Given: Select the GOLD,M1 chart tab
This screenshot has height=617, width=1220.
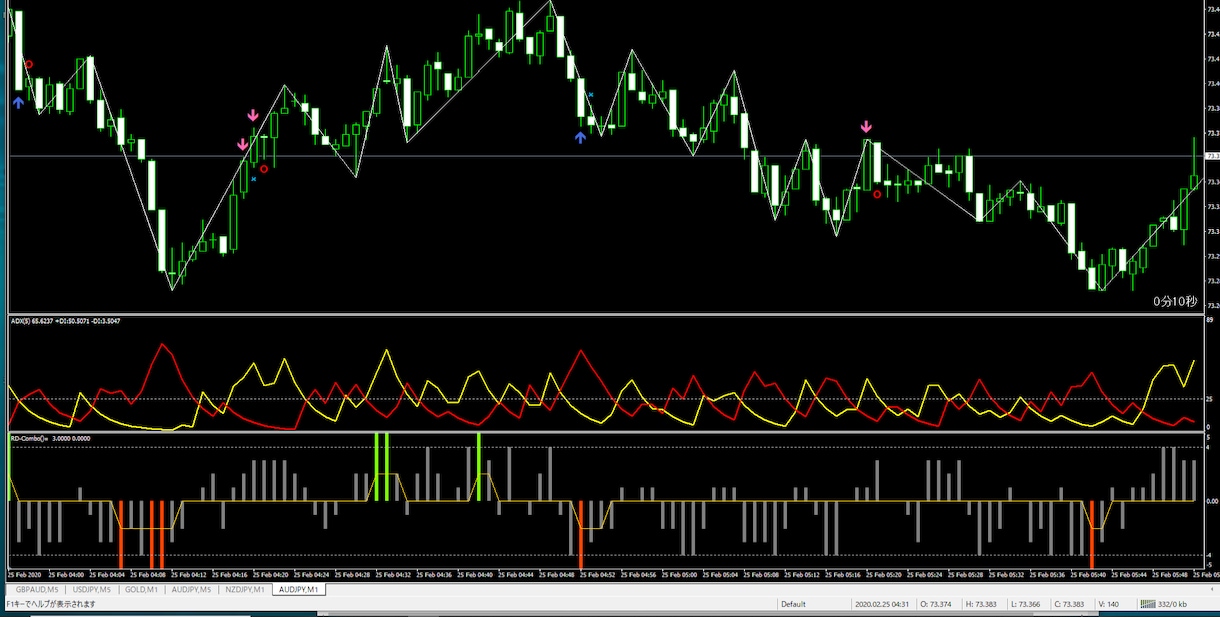Looking at the screenshot, I should (142, 590).
